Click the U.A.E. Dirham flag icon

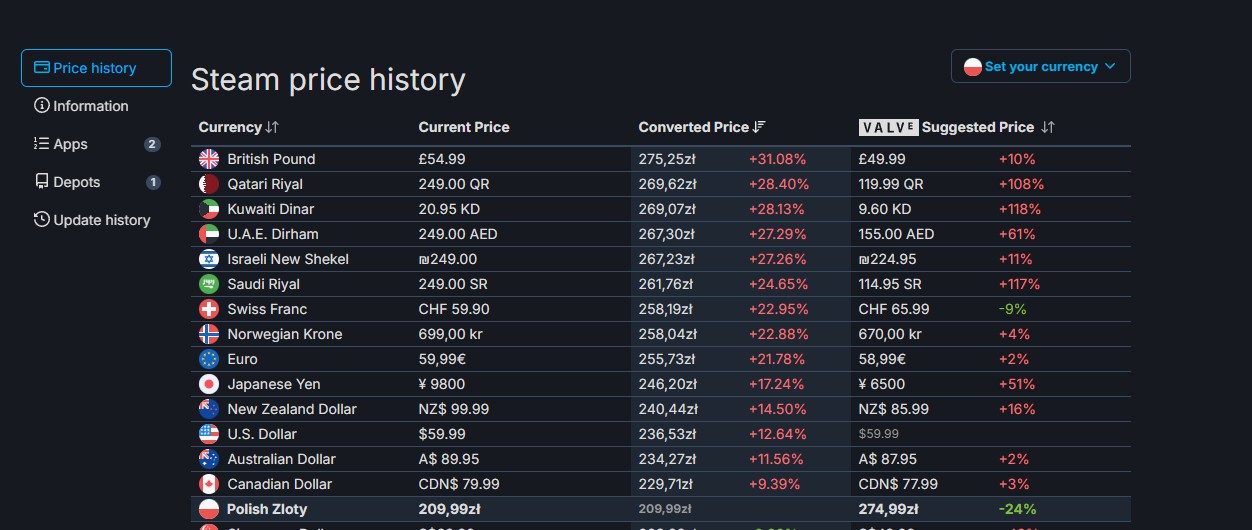coord(209,234)
